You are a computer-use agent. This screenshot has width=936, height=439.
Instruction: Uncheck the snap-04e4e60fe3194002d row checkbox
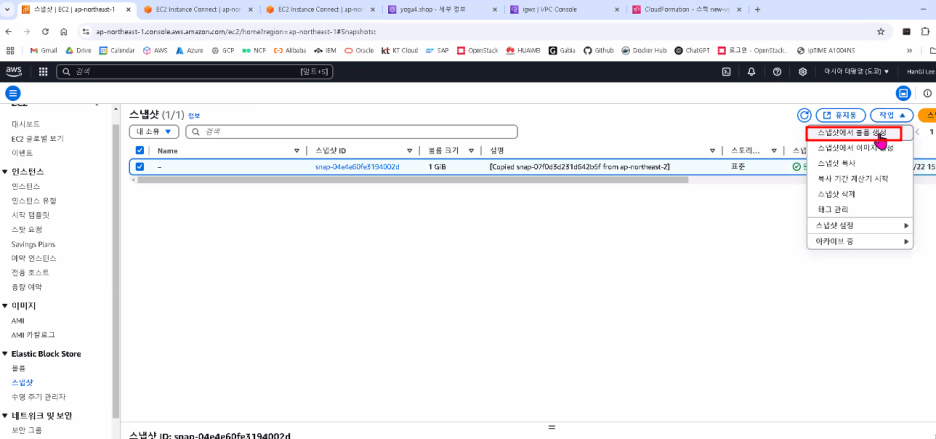[x=140, y=167]
